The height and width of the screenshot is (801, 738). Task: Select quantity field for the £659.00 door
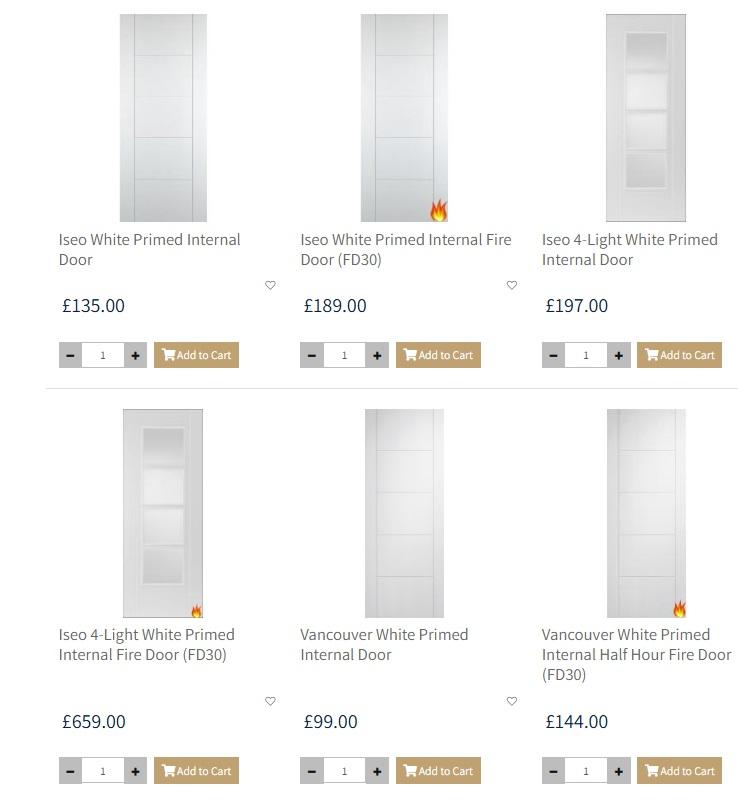(103, 771)
